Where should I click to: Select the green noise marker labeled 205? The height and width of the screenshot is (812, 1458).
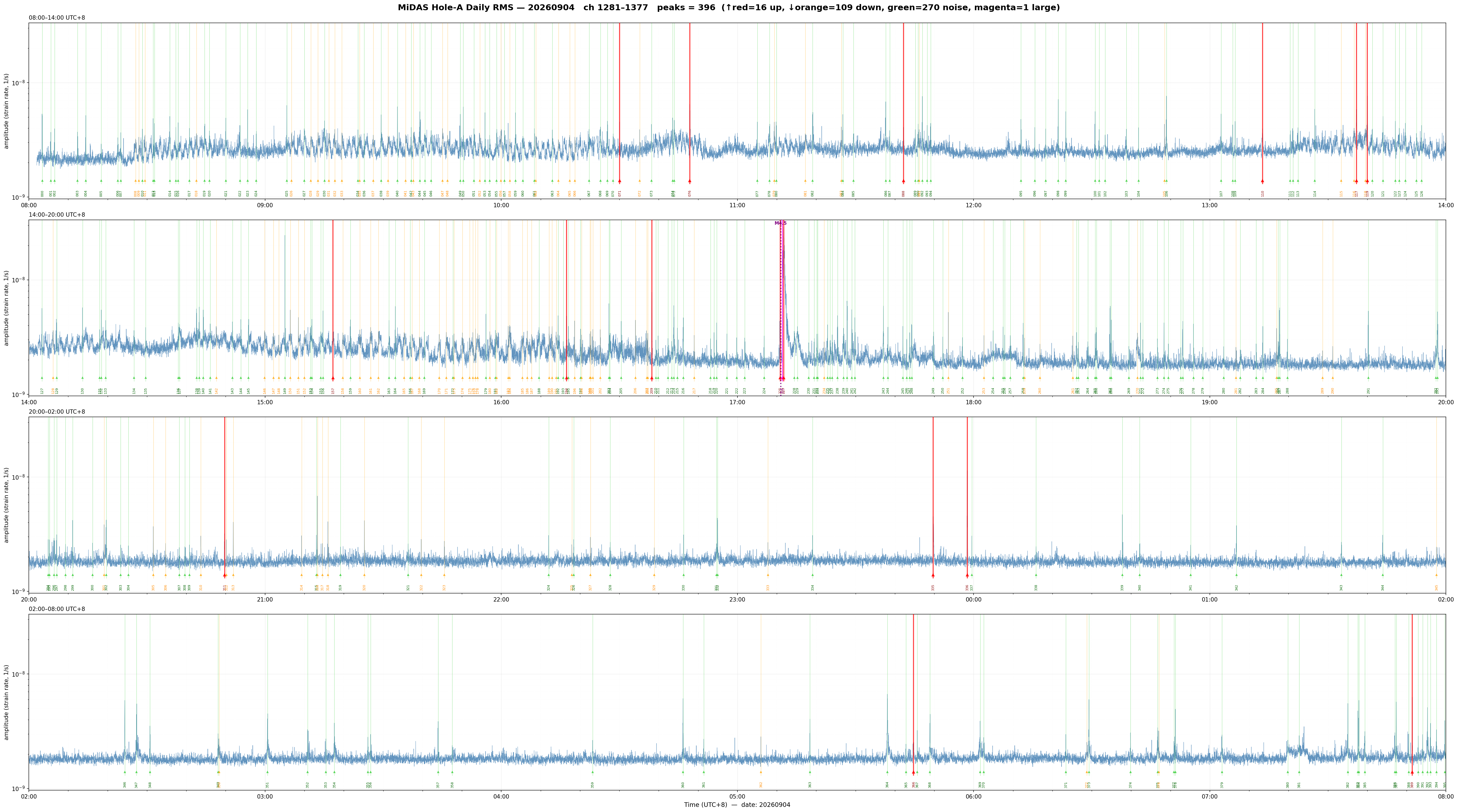pyautogui.click(x=621, y=378)
